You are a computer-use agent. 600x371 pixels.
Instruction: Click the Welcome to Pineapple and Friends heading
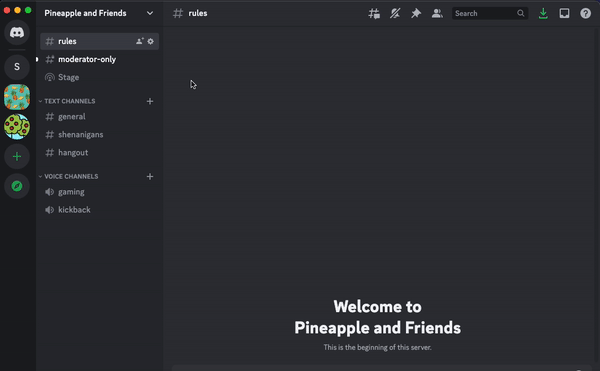[x=377, y=317]
